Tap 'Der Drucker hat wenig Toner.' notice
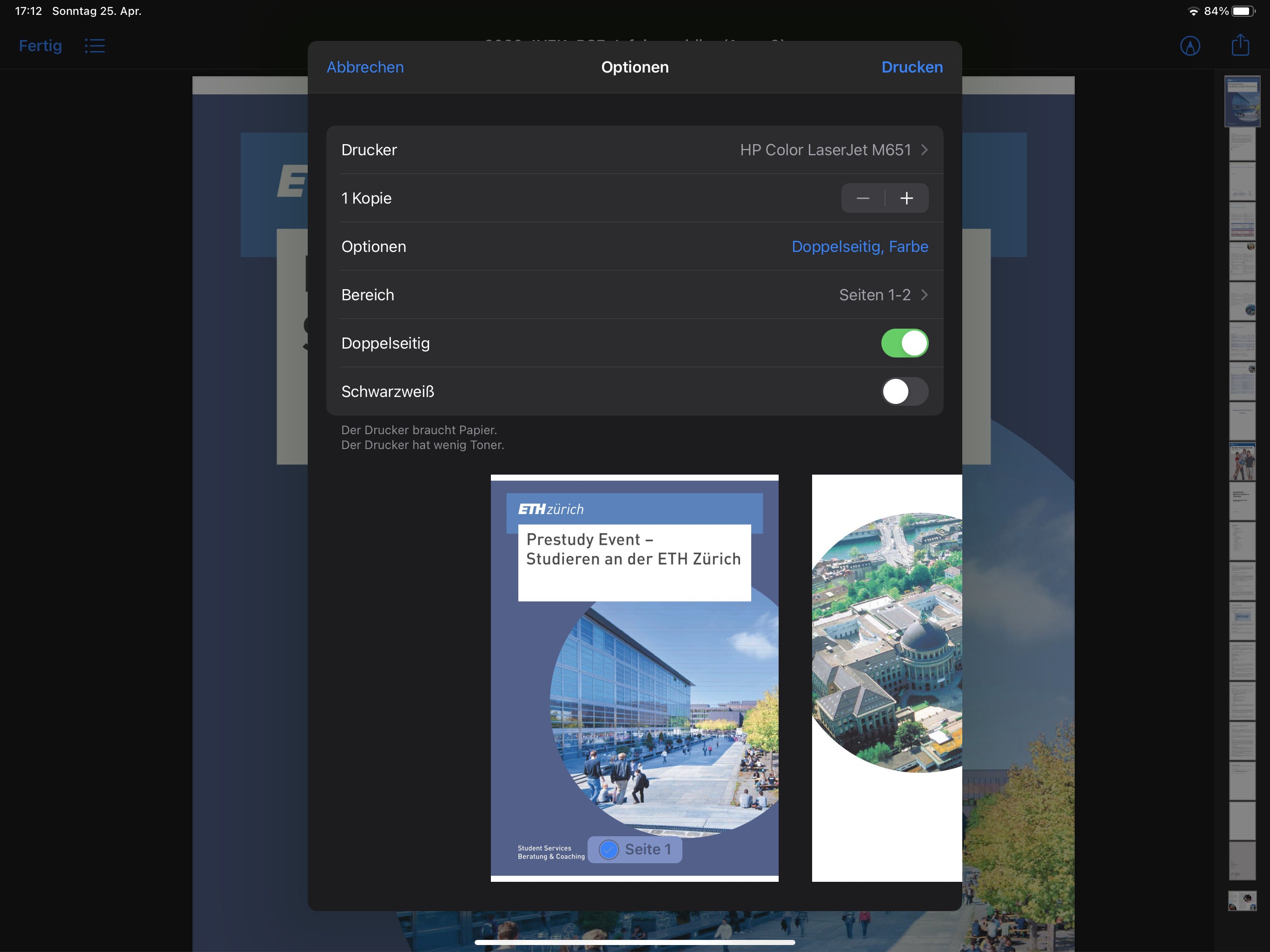Image resolution: width=1270 pixels, height=952 pixels. [x=423, y=445]
